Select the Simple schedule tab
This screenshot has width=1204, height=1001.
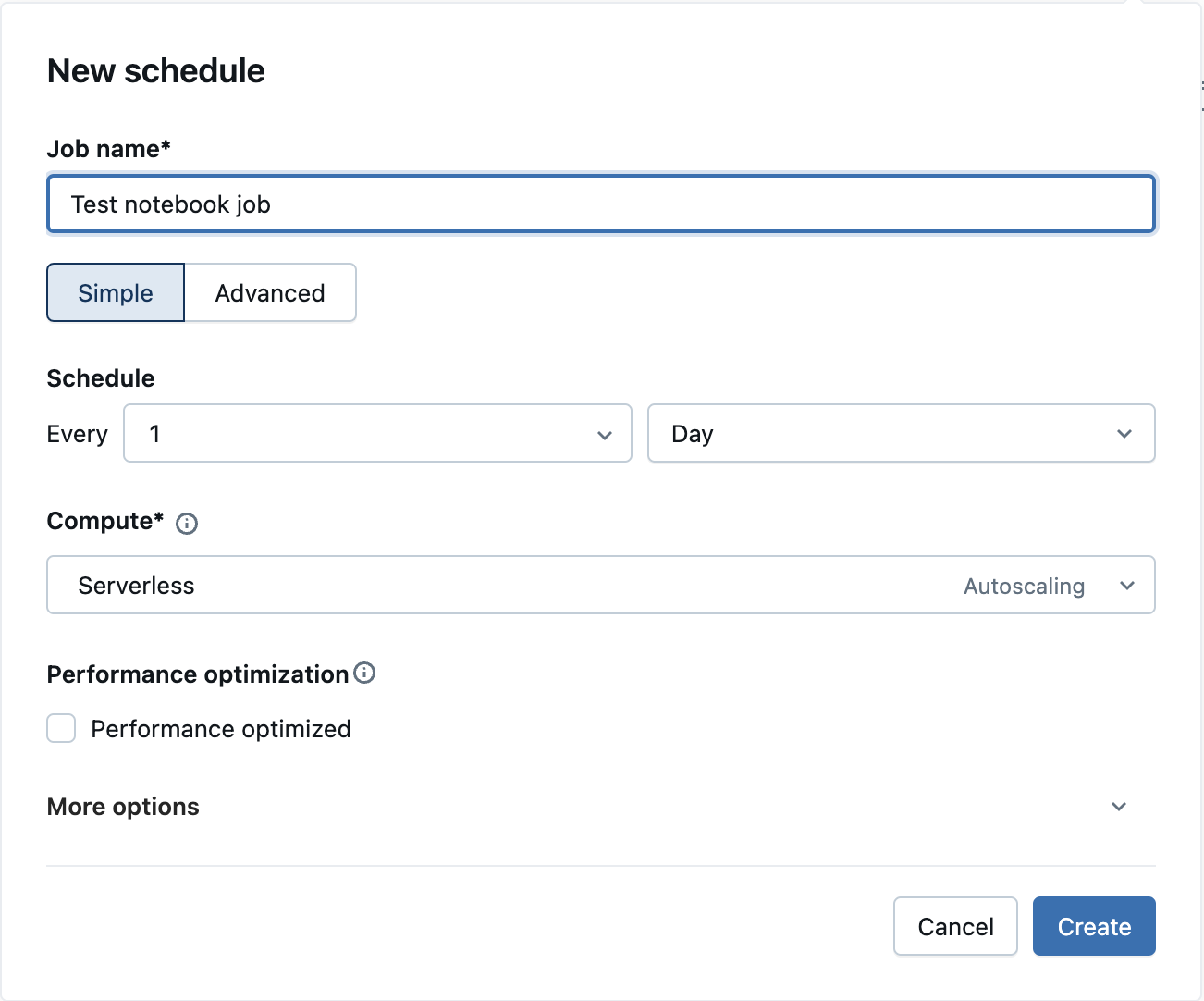[116, 293]
